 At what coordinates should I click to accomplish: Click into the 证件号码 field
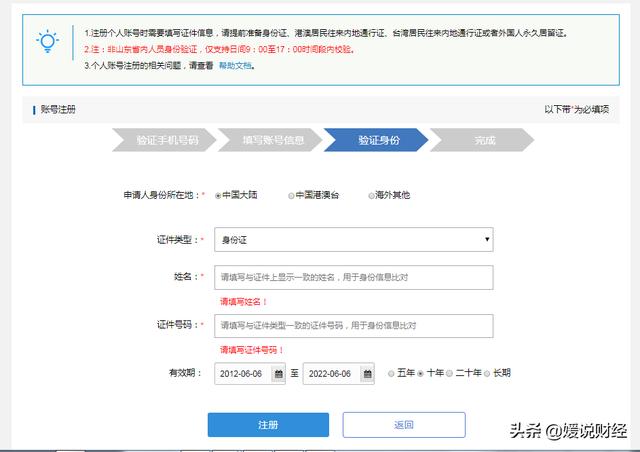[354, 326]
